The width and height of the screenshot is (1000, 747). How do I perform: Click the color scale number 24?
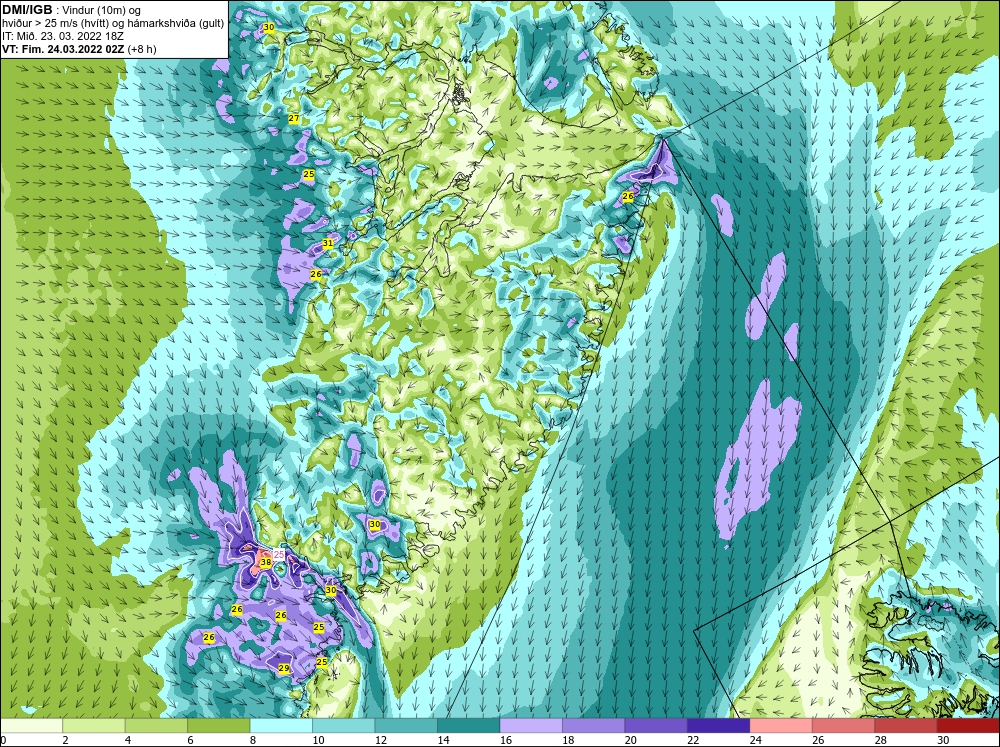click(x=756, y=740)
